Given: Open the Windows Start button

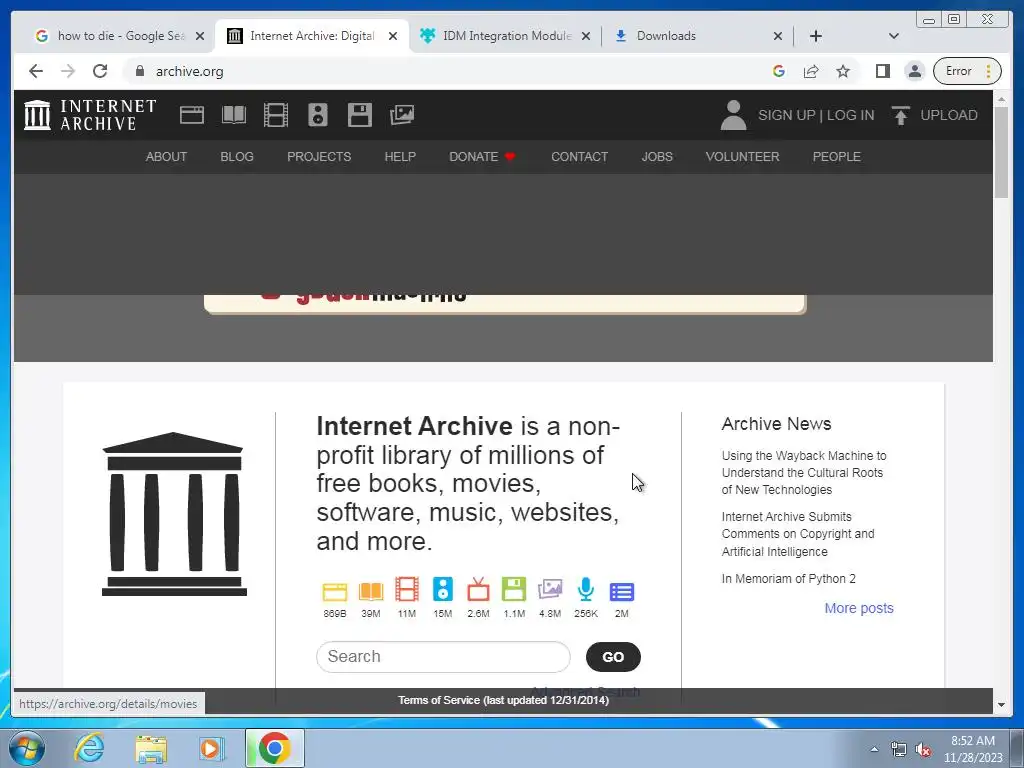Looking at the screenshot, I should (27, 748).
